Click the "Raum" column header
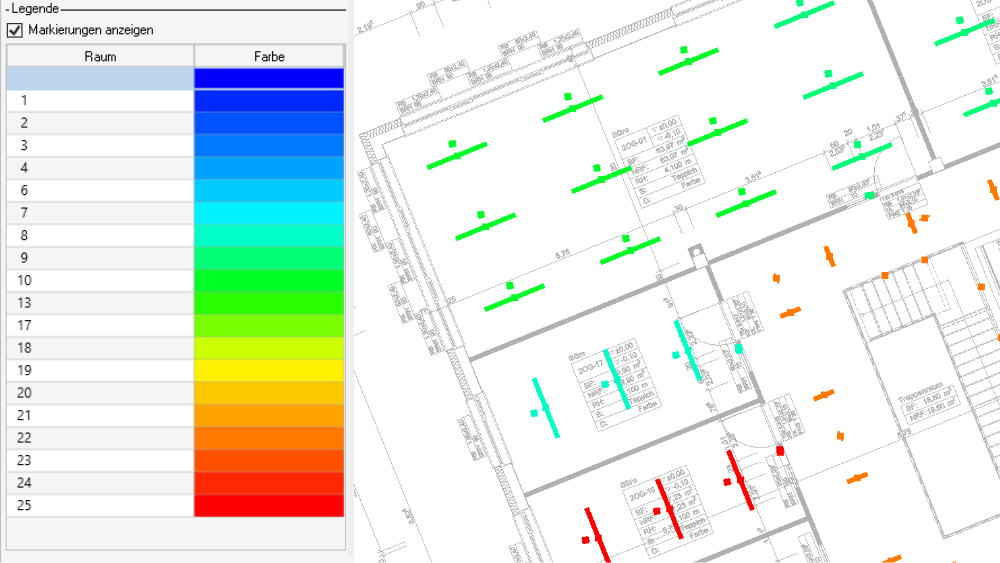Image resolution: width=1000 pixels, height=563 pixels. pyautogui.click(x=100, y=56)
